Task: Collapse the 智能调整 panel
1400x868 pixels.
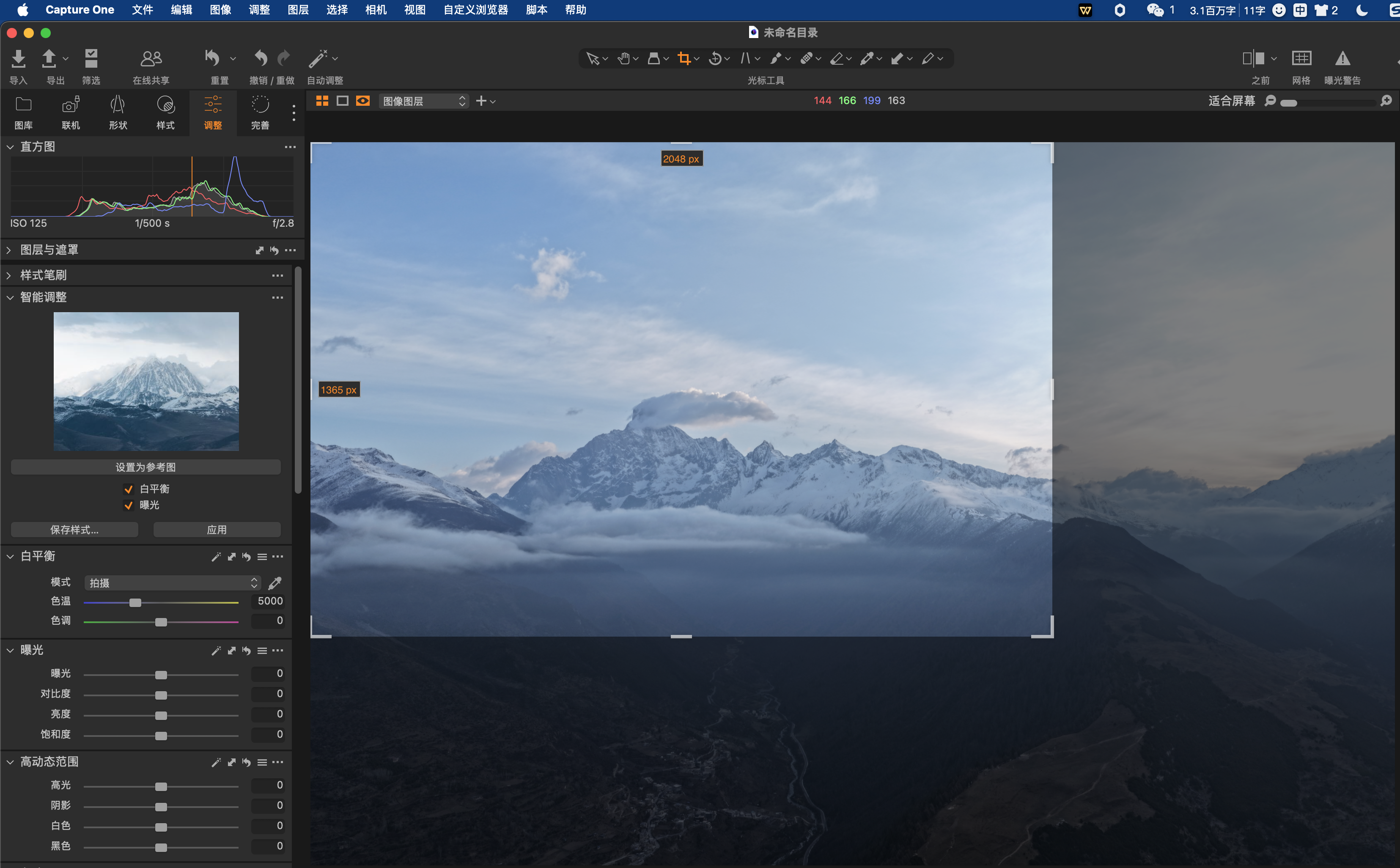Action: [10, 297]
